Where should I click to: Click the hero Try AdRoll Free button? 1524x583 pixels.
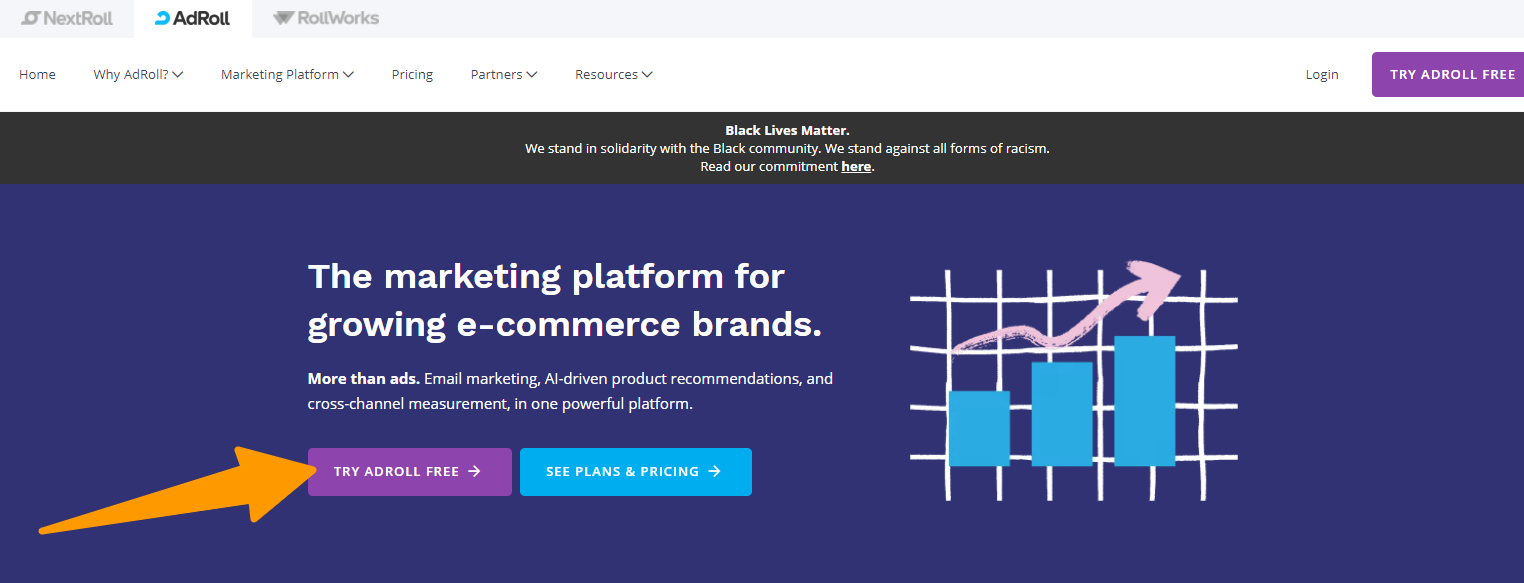410,472
